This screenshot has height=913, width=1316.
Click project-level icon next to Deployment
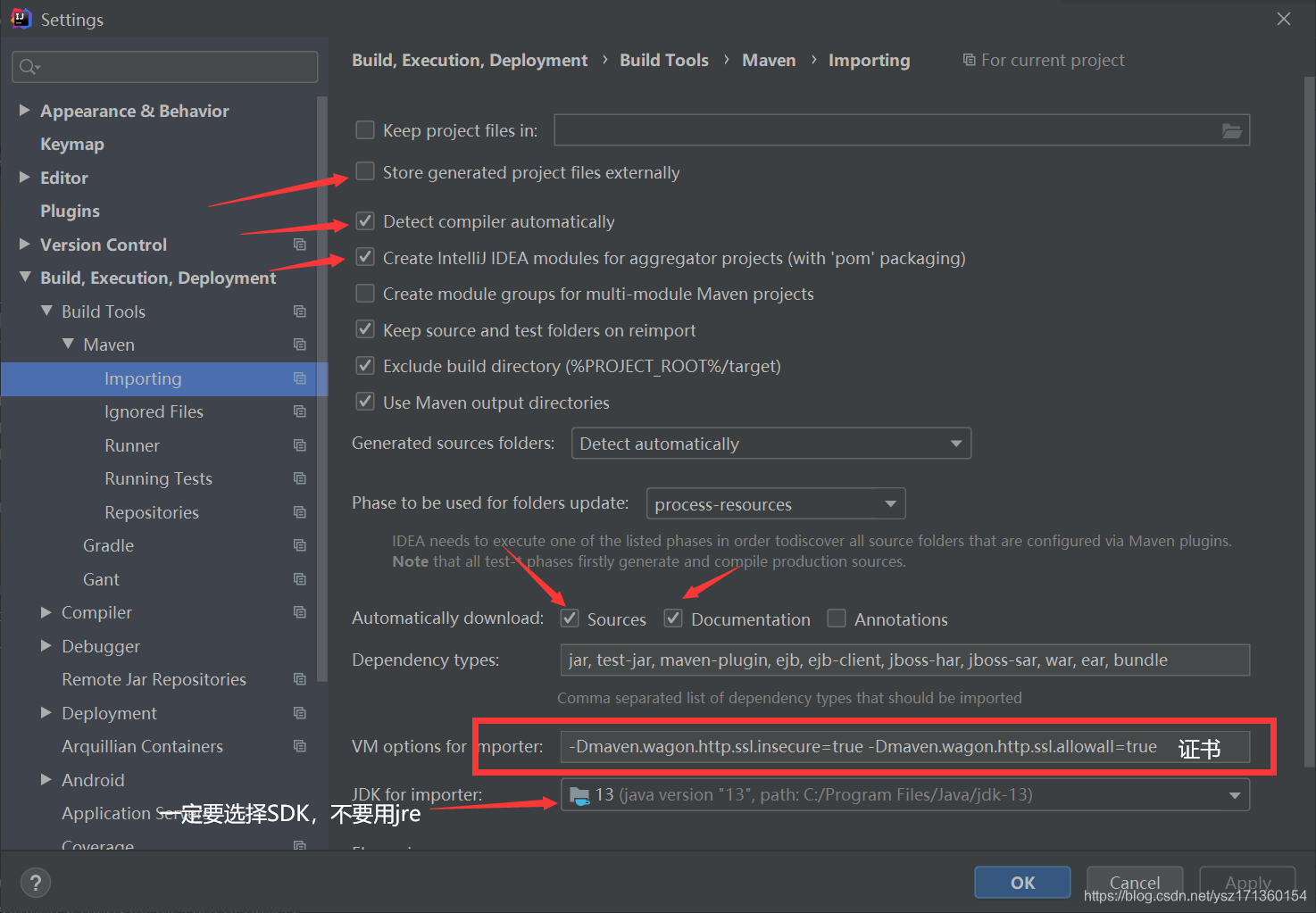[300, 713]
